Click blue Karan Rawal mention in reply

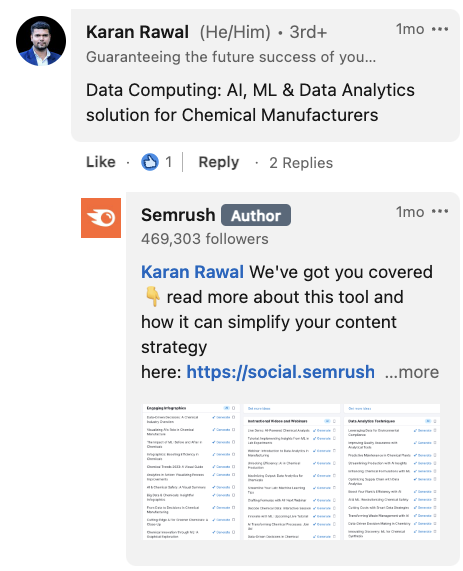[192, 272]
